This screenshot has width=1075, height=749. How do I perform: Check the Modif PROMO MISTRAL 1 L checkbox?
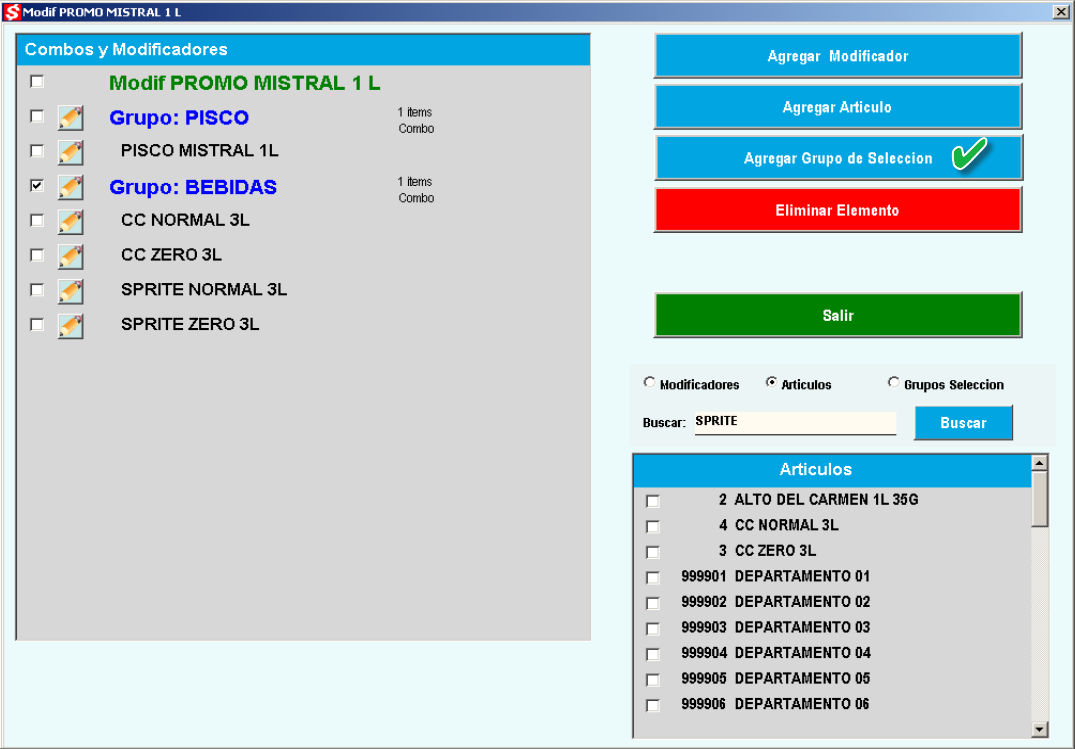[37, 82]
